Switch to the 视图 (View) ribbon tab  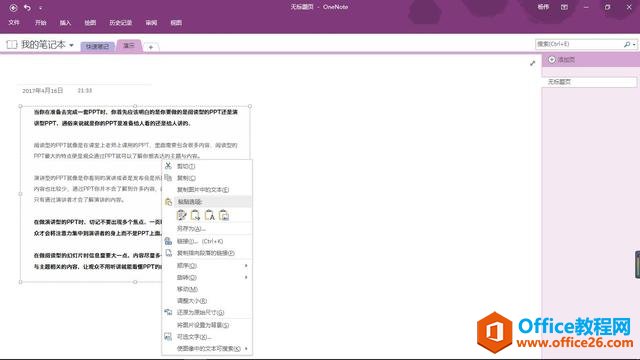(176, 22)
